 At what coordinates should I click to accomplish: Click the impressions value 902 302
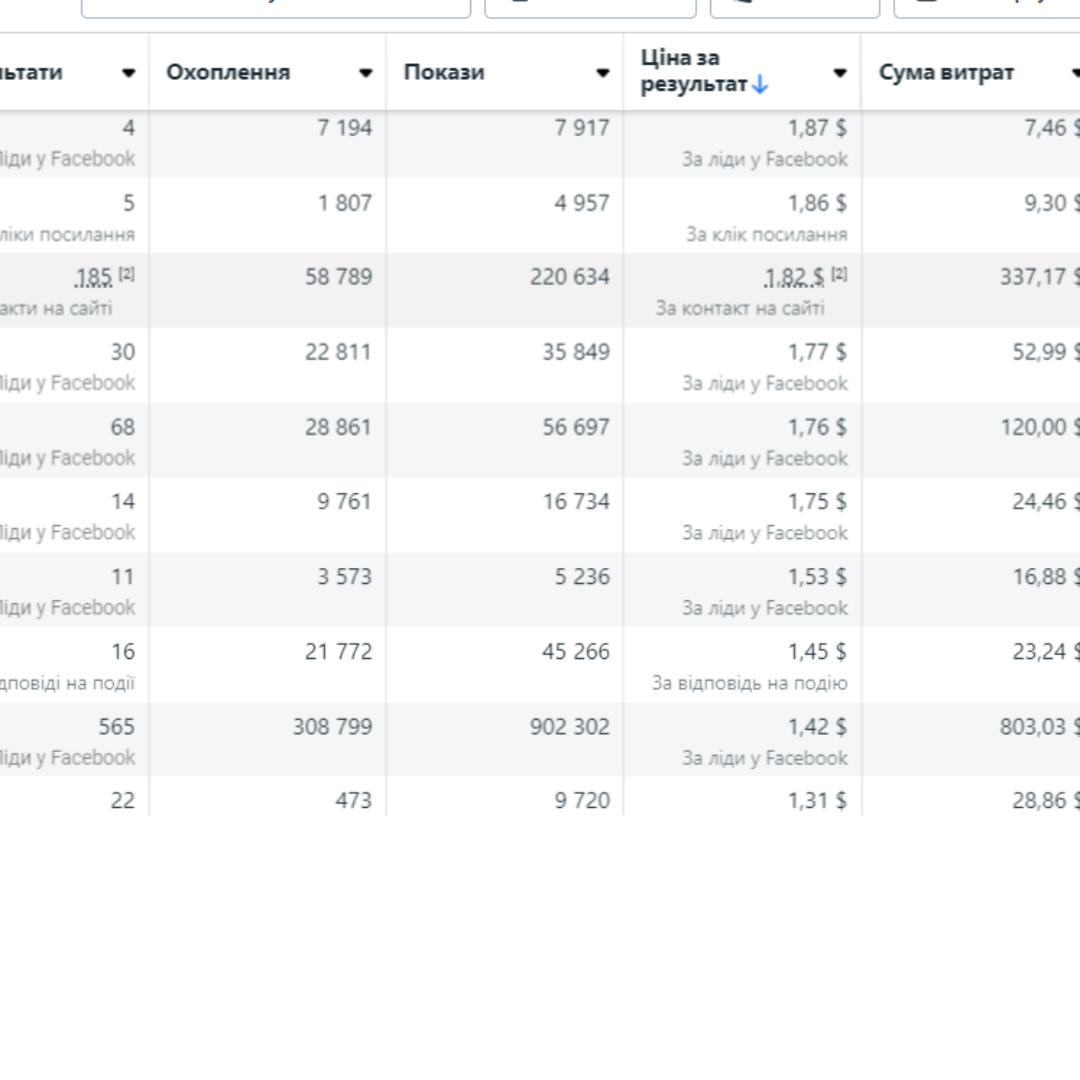pos(570,727)
